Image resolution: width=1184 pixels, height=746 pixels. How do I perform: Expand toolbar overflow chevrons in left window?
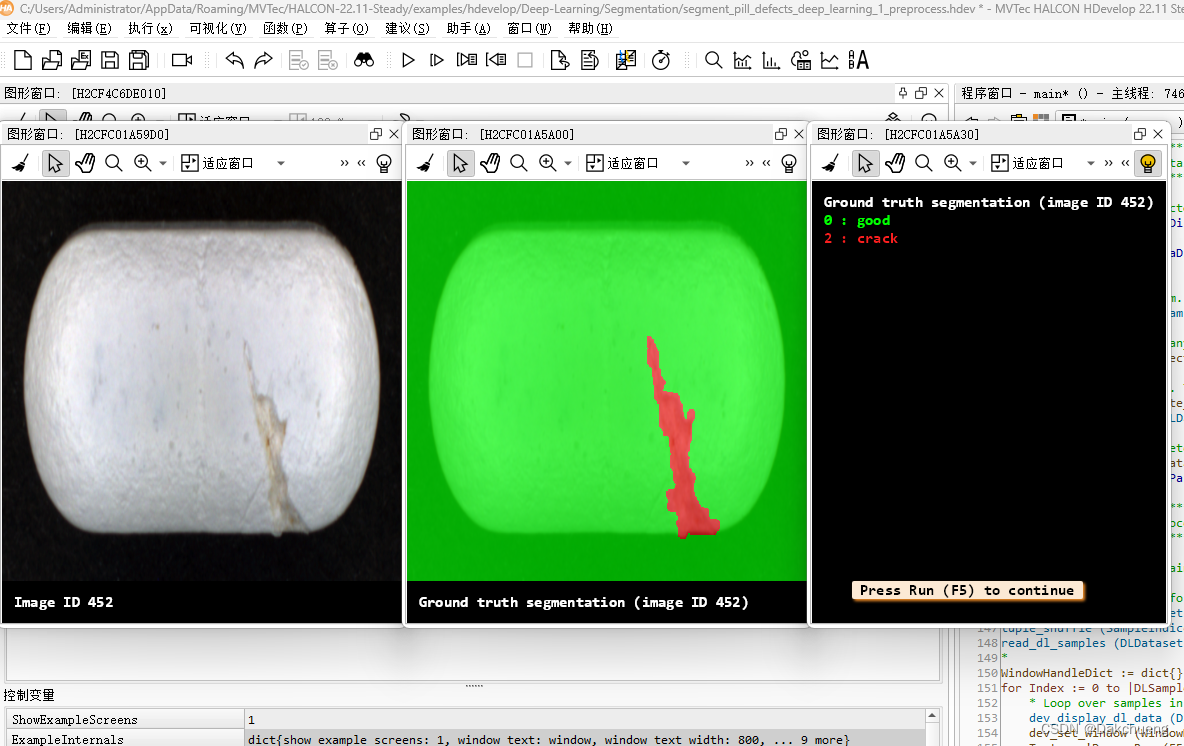(x=344, y=163)
